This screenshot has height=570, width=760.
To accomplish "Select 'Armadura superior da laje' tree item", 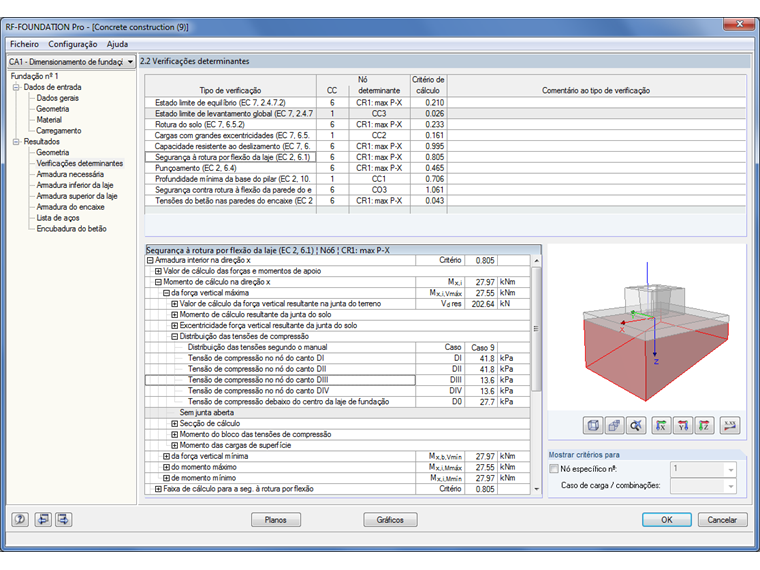I will point(77,196).
